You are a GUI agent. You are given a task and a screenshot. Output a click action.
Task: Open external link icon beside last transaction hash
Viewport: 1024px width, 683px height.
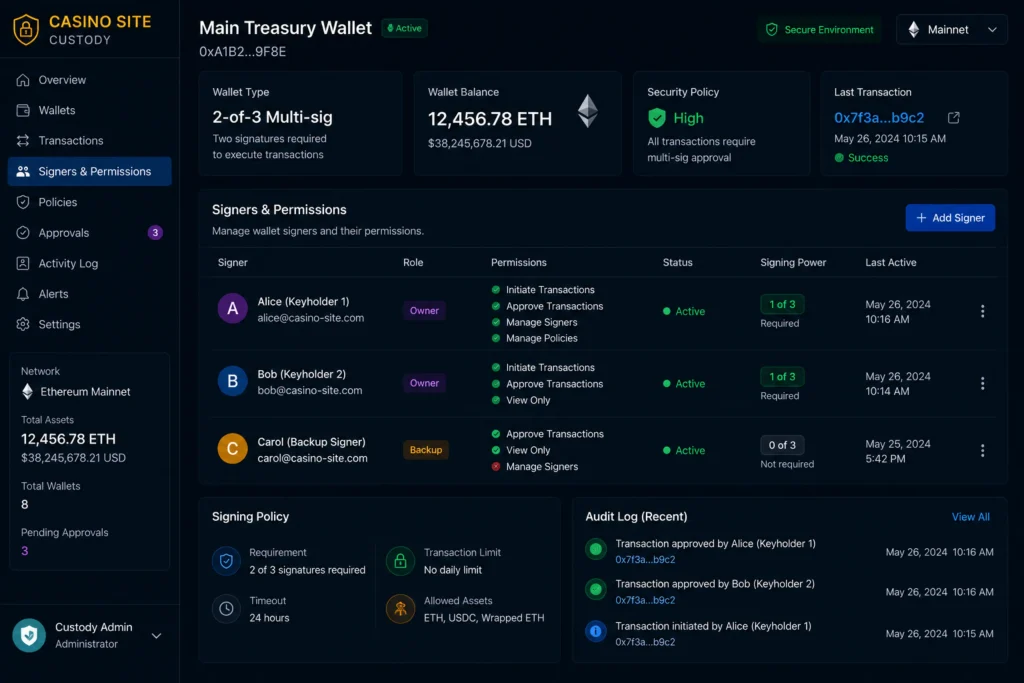(x=953, y=118)
